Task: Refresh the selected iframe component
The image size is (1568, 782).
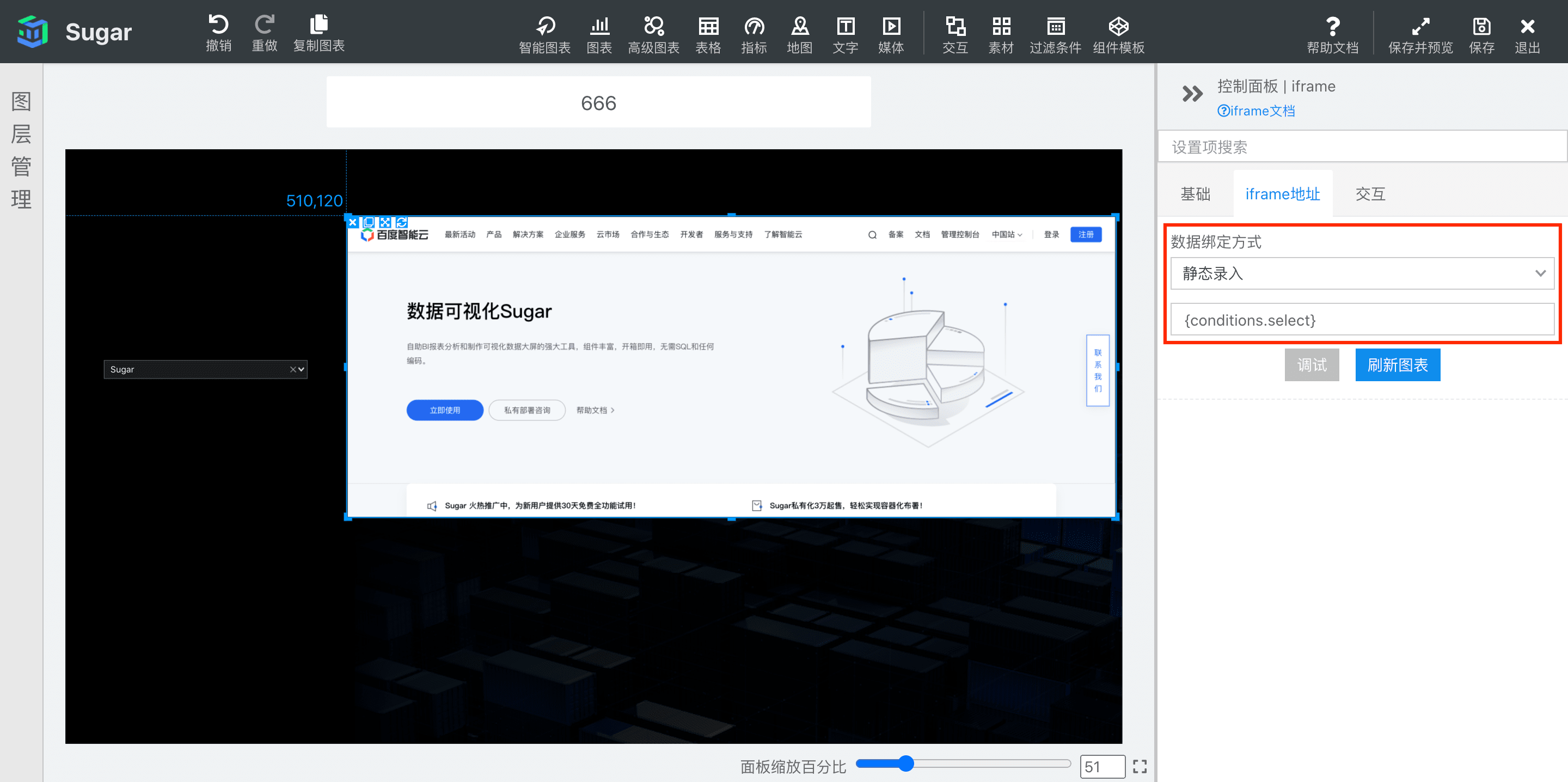Action: pyautogui.click(x=401, y=222)
